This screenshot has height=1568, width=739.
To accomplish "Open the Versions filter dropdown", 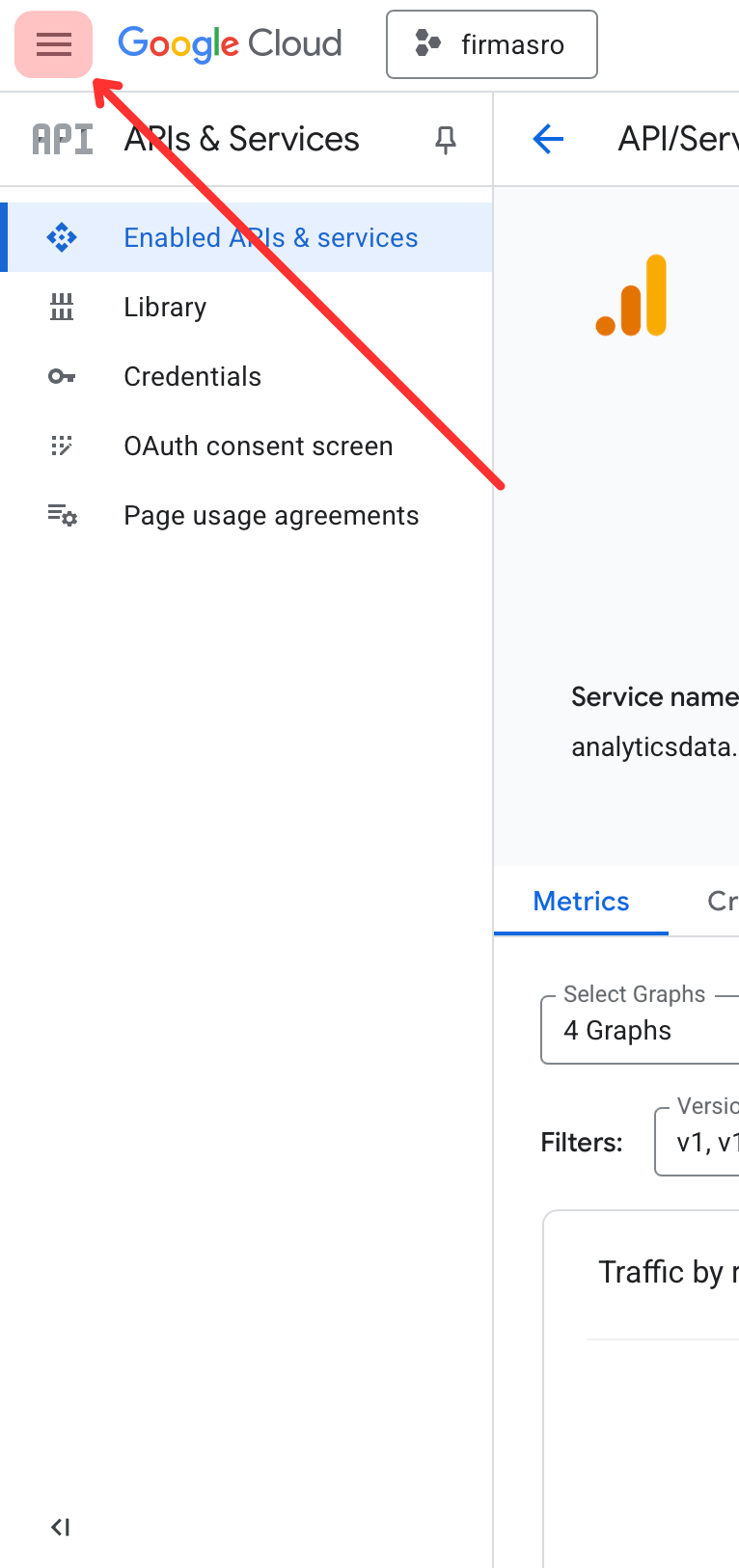I will (x=697, y=1142).
